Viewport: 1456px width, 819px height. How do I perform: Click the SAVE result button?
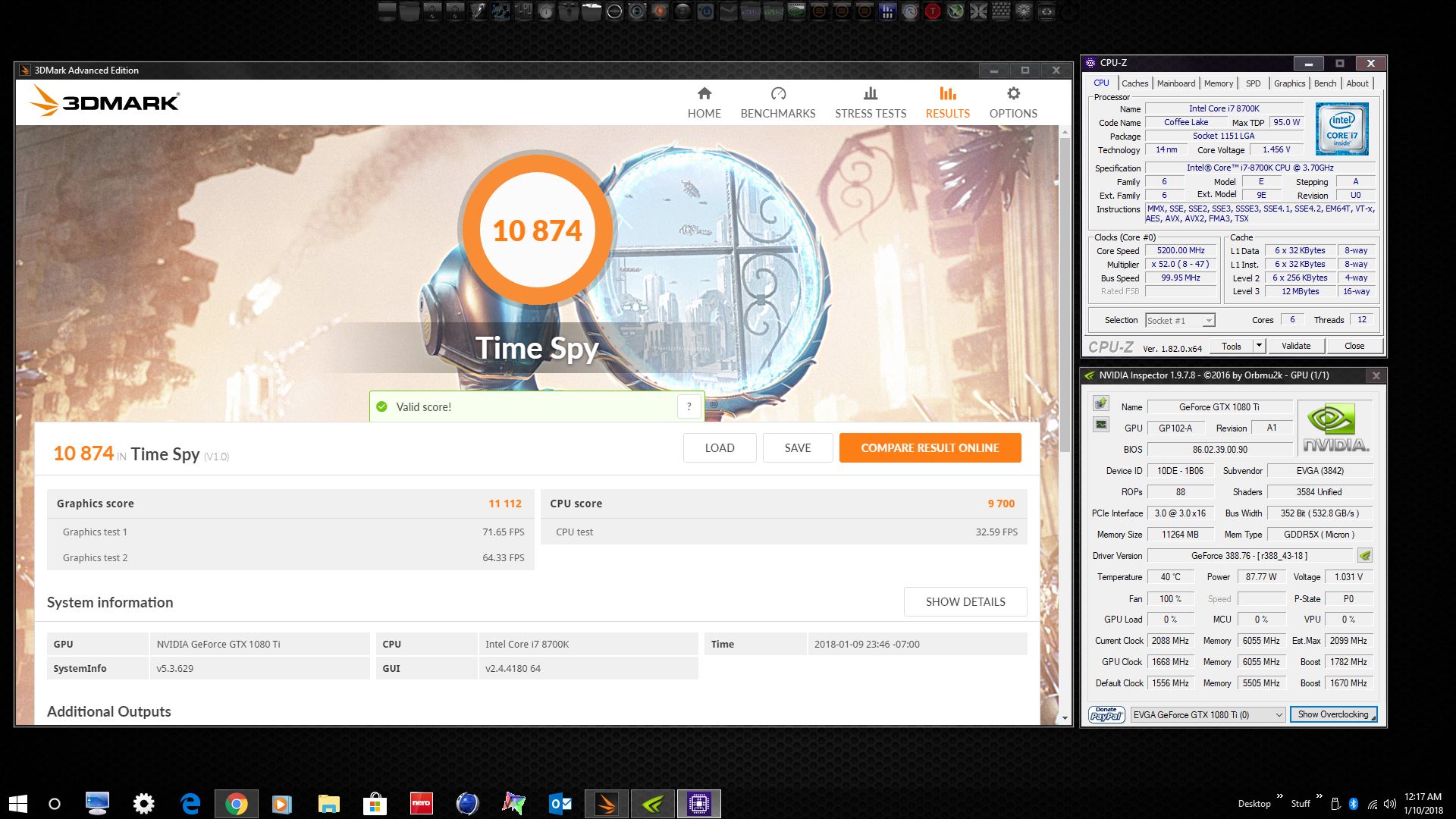point(798,447)
